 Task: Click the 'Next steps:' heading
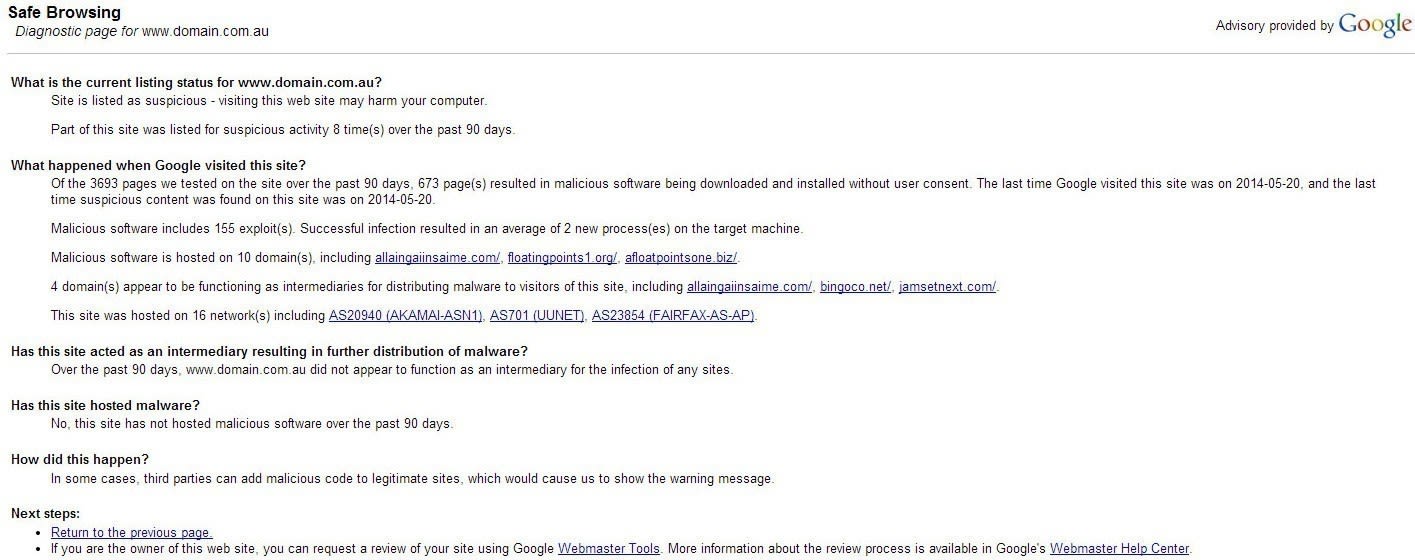[x=45, y=514]
